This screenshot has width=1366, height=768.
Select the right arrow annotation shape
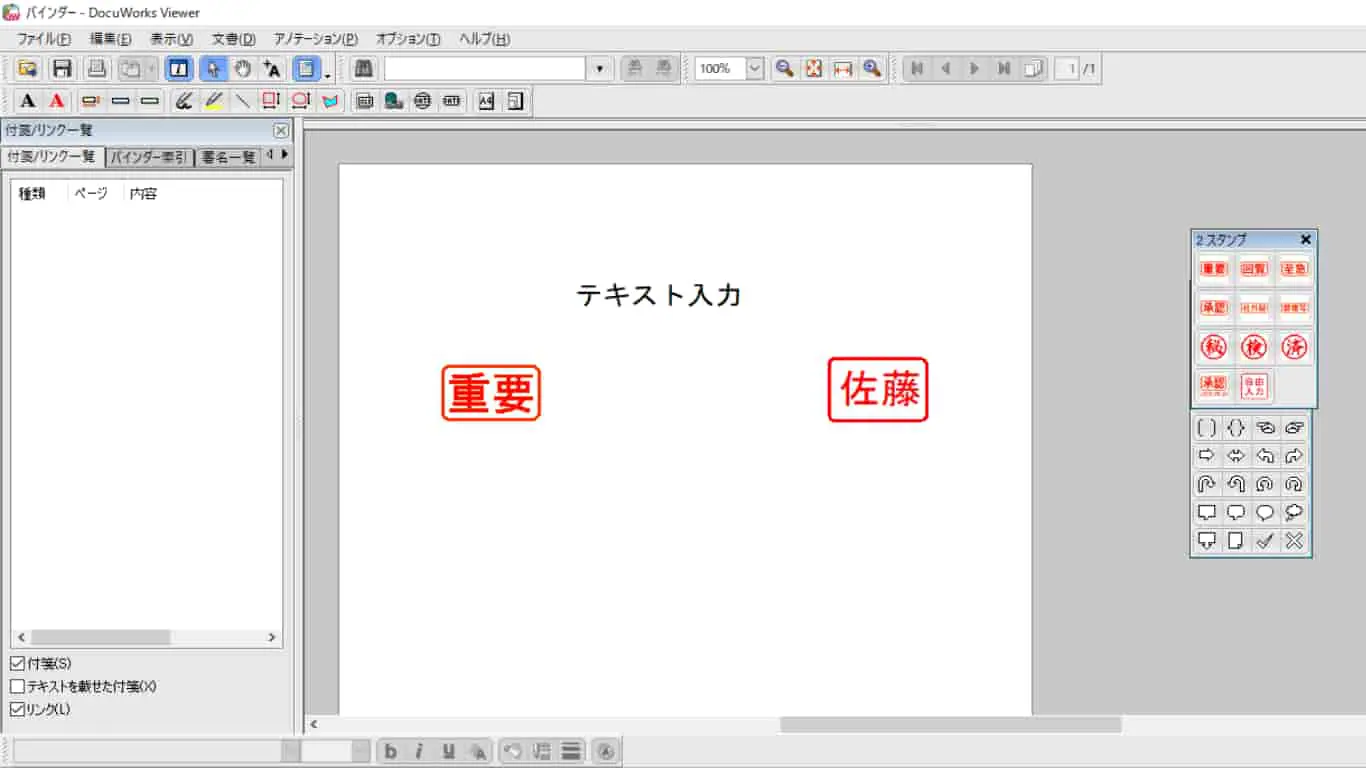[1207, 456]
